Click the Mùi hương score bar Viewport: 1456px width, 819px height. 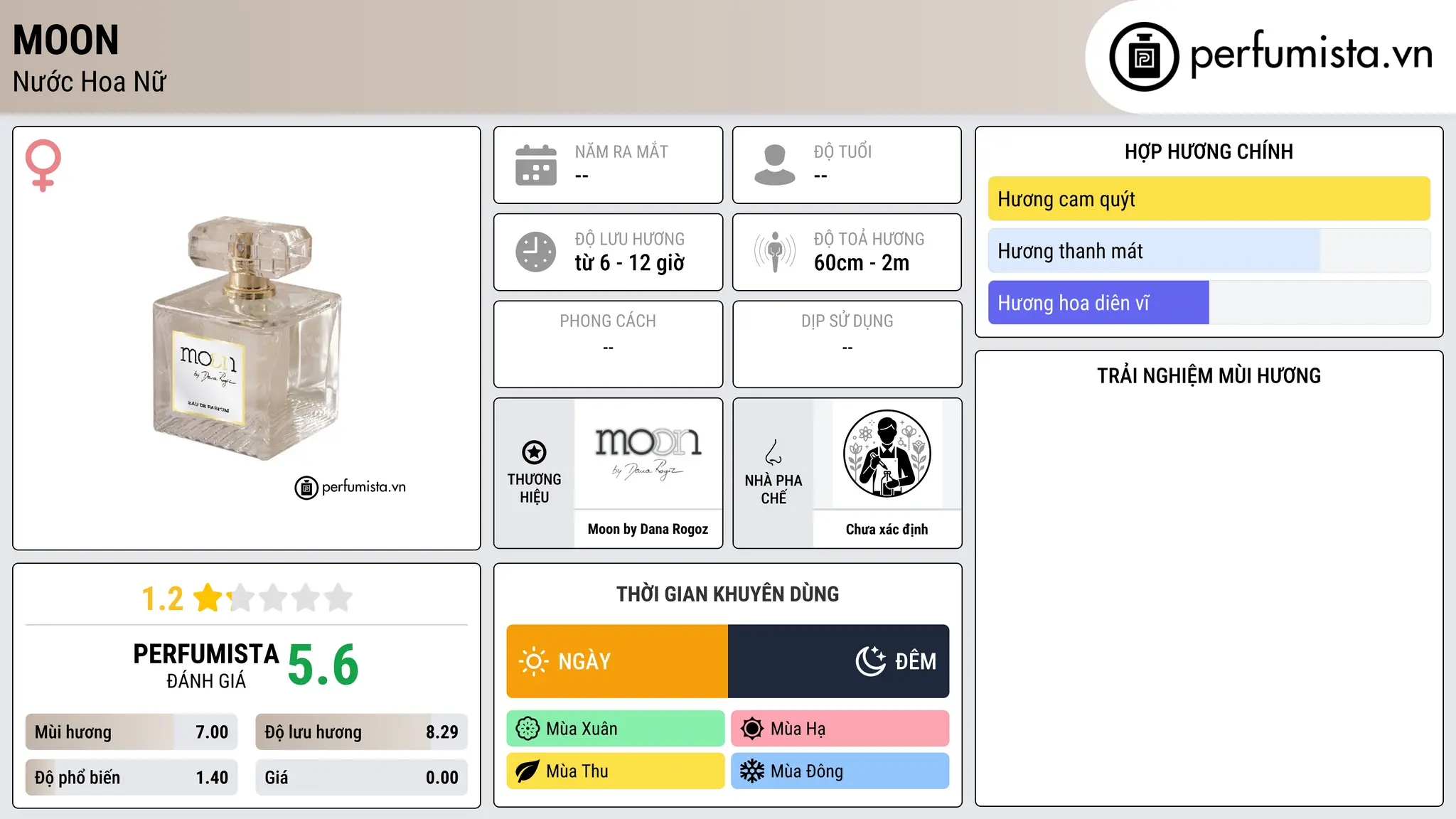click(x=132, y=732)
